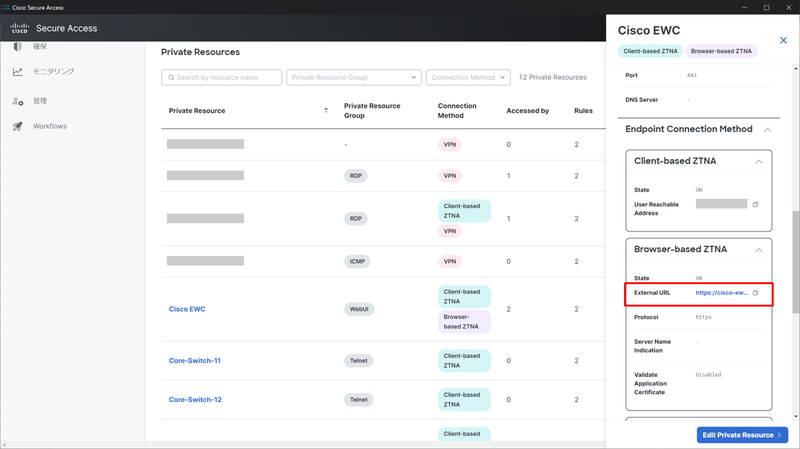Click the details panel vertical scrollbar

[795, 262]
